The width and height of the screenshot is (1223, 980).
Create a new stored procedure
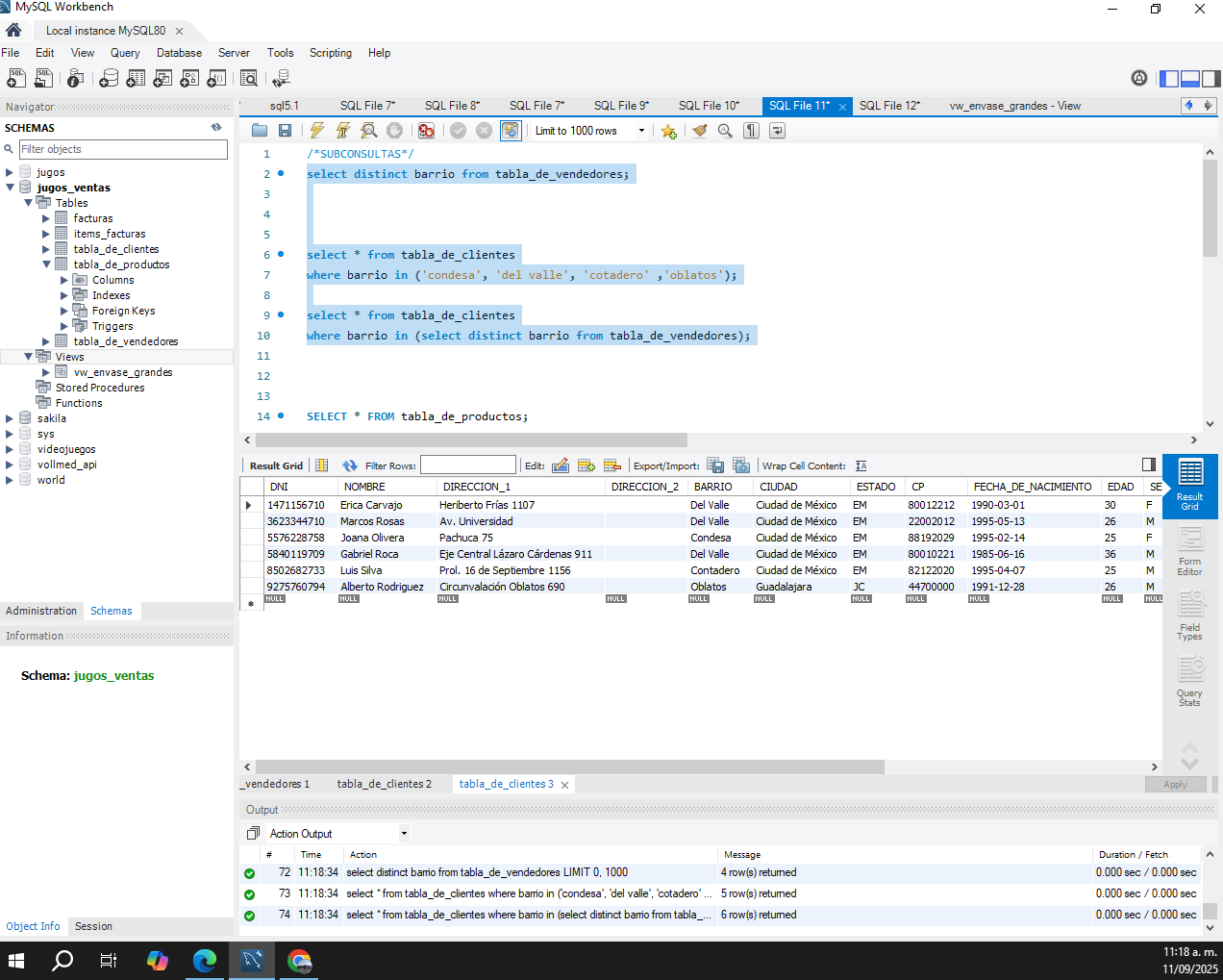189,78
